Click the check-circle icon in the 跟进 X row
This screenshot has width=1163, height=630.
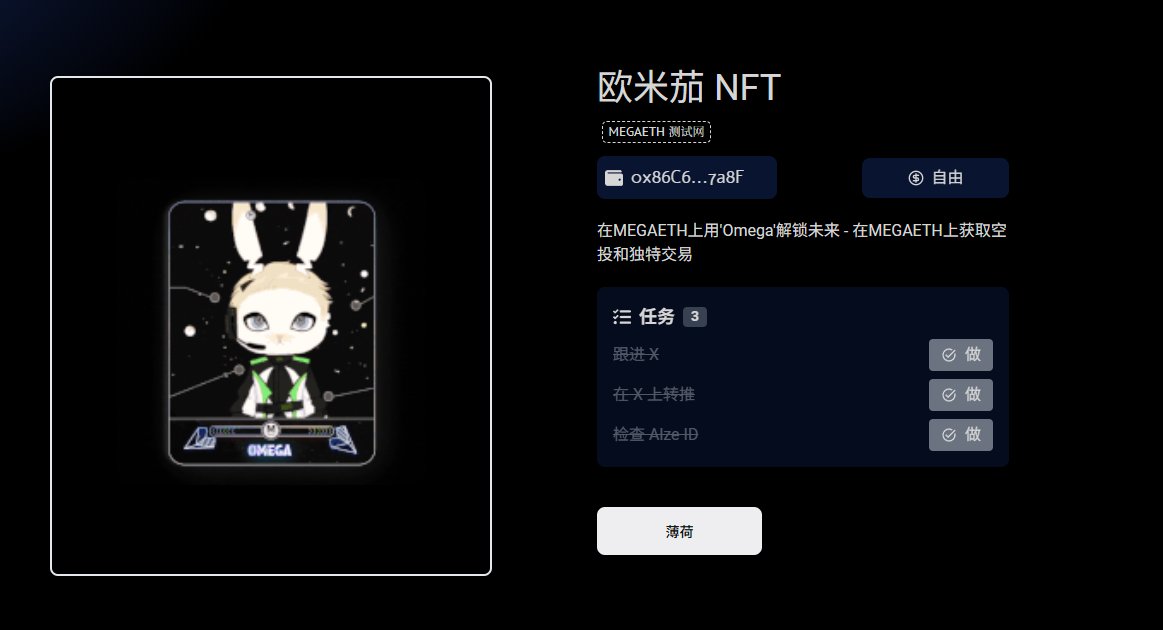[949, 355]
